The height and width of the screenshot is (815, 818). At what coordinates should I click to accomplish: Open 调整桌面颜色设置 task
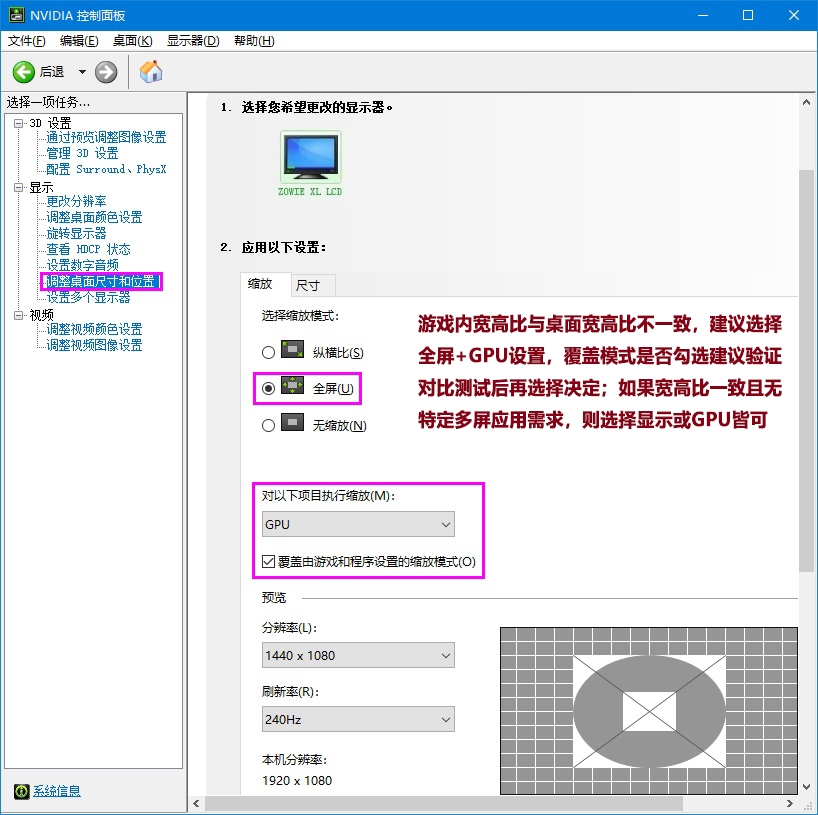tap(94, 217)
